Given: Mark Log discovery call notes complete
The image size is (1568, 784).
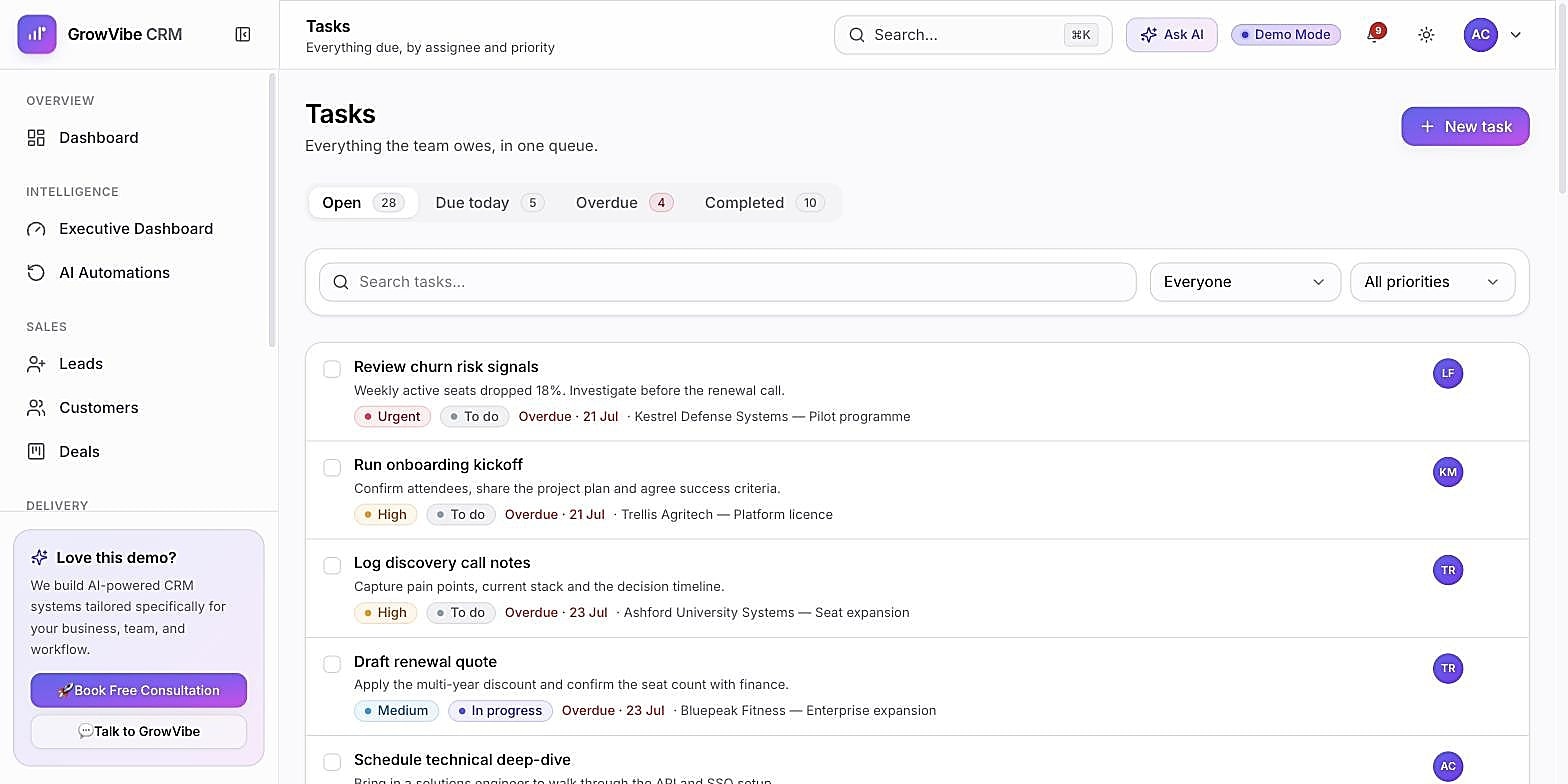Looking at the screenshot, I should click(x=332, y=565).
